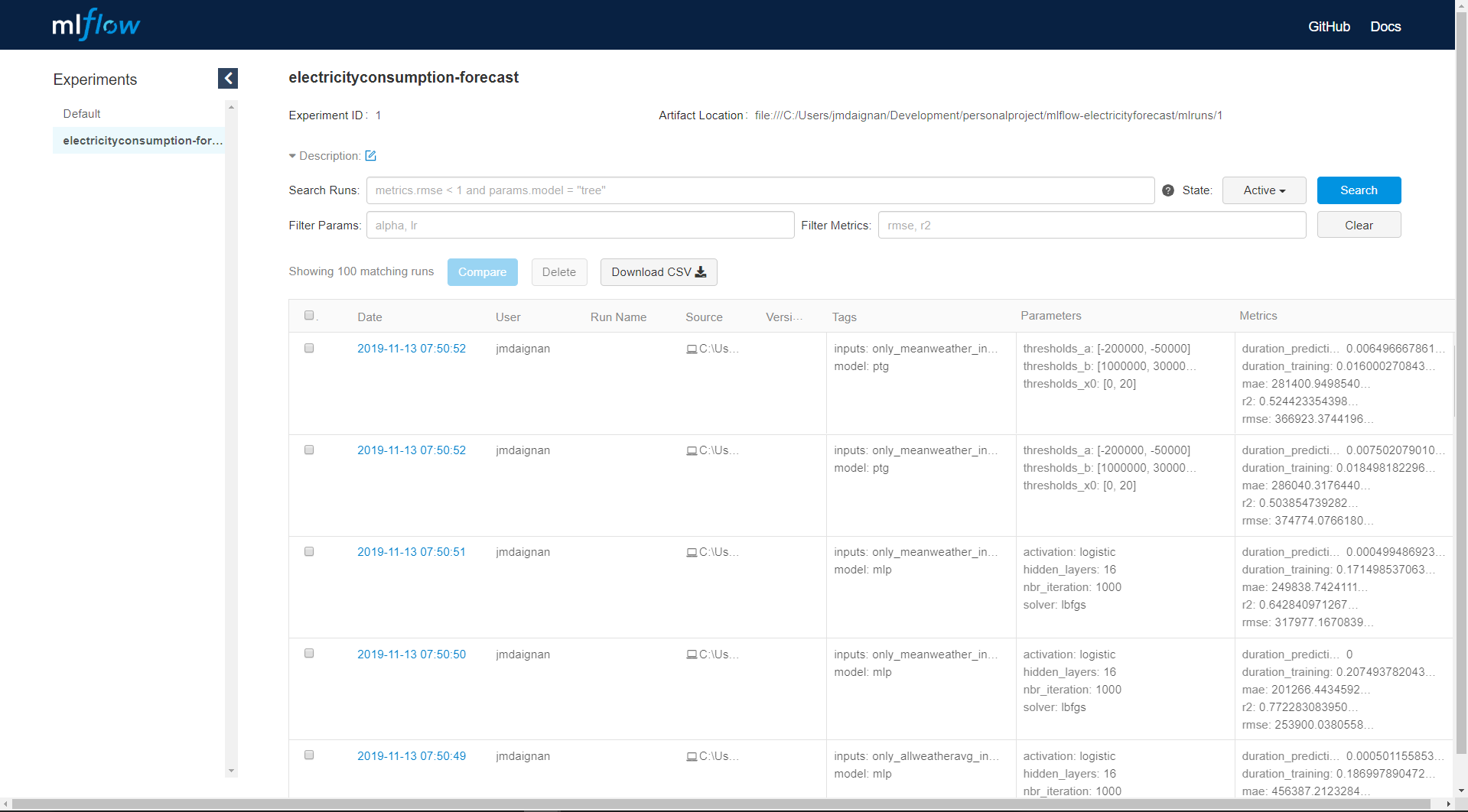The image size is (1468, 812).
Task: Open the GitHub page from the top bar
Action: pos(1329,26)
